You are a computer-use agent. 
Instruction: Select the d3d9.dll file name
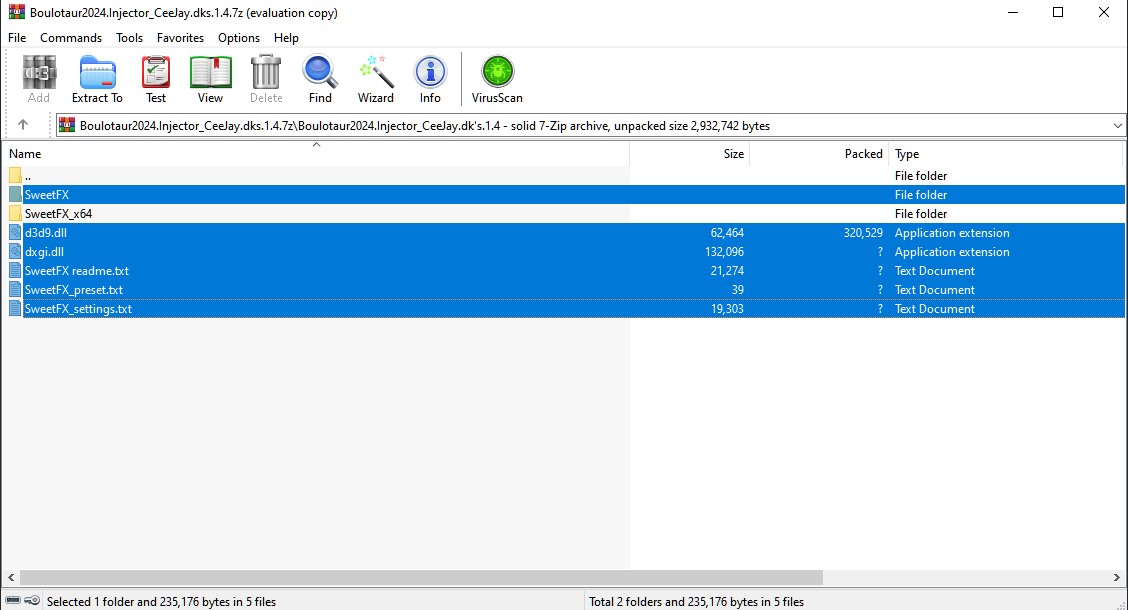tap(45, 232)
